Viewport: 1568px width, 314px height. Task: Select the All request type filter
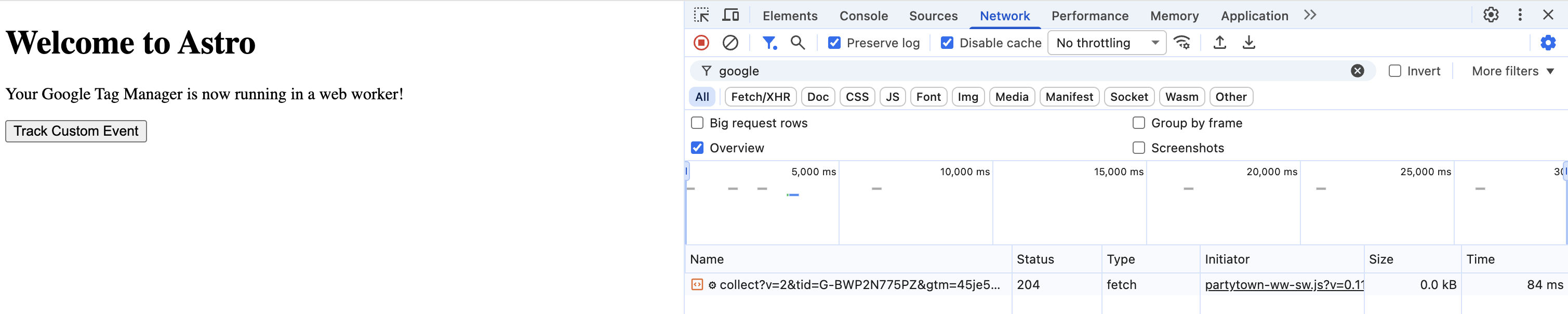click(x=702, y=97)
